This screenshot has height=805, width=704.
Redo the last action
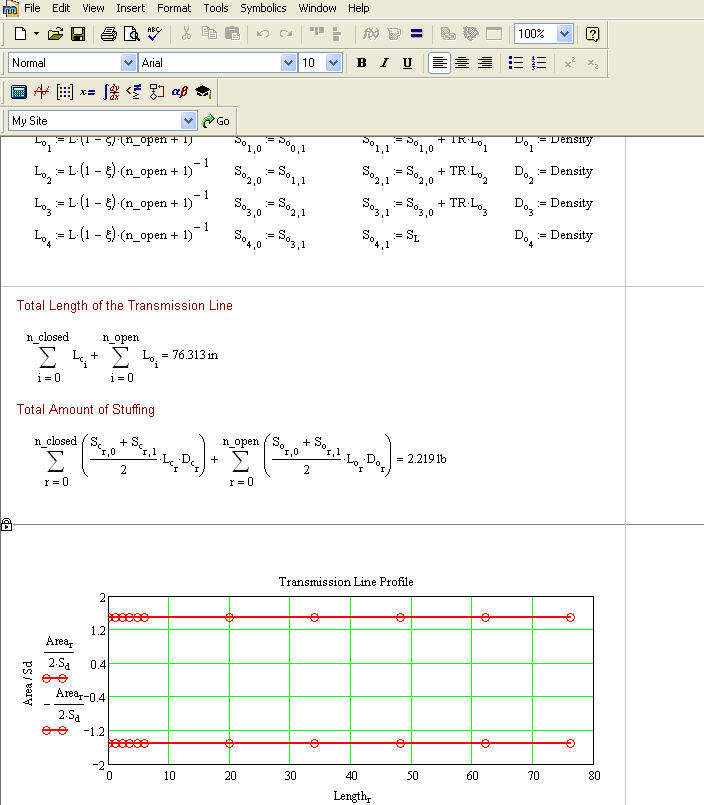(x=286, y=34)
